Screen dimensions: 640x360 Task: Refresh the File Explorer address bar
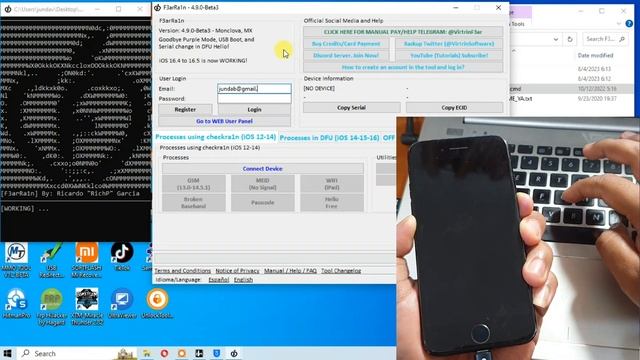(x=570, y=39)
